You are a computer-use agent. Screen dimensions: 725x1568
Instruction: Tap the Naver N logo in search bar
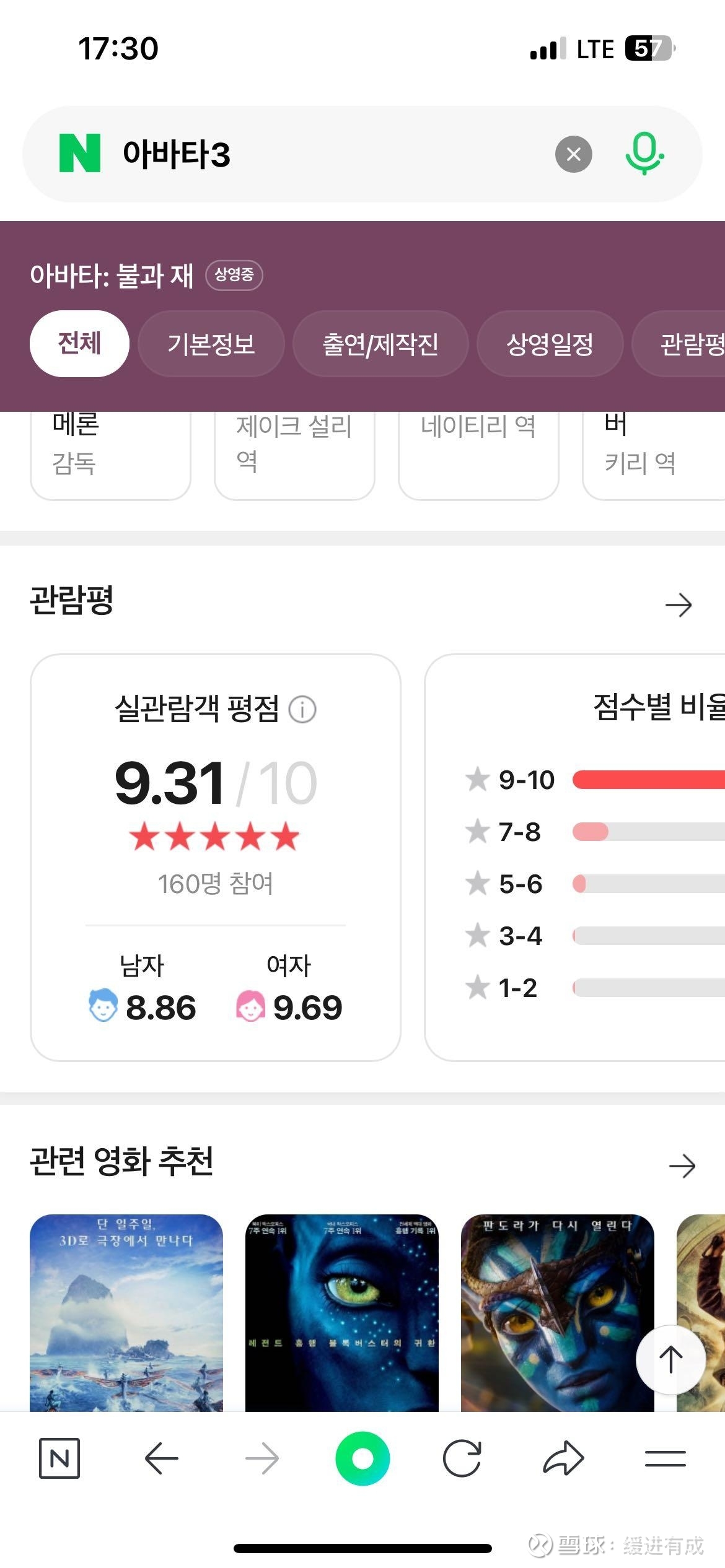(79, 154)
